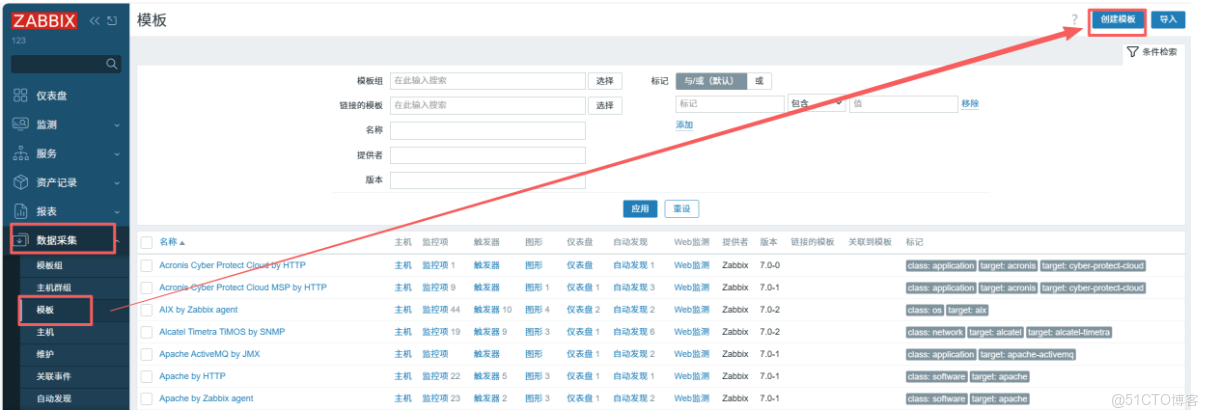The height and width of the screenshot is (417, 1209).
Task: Click the monitoring (监测) icon
Action: (x=20, y=125)
